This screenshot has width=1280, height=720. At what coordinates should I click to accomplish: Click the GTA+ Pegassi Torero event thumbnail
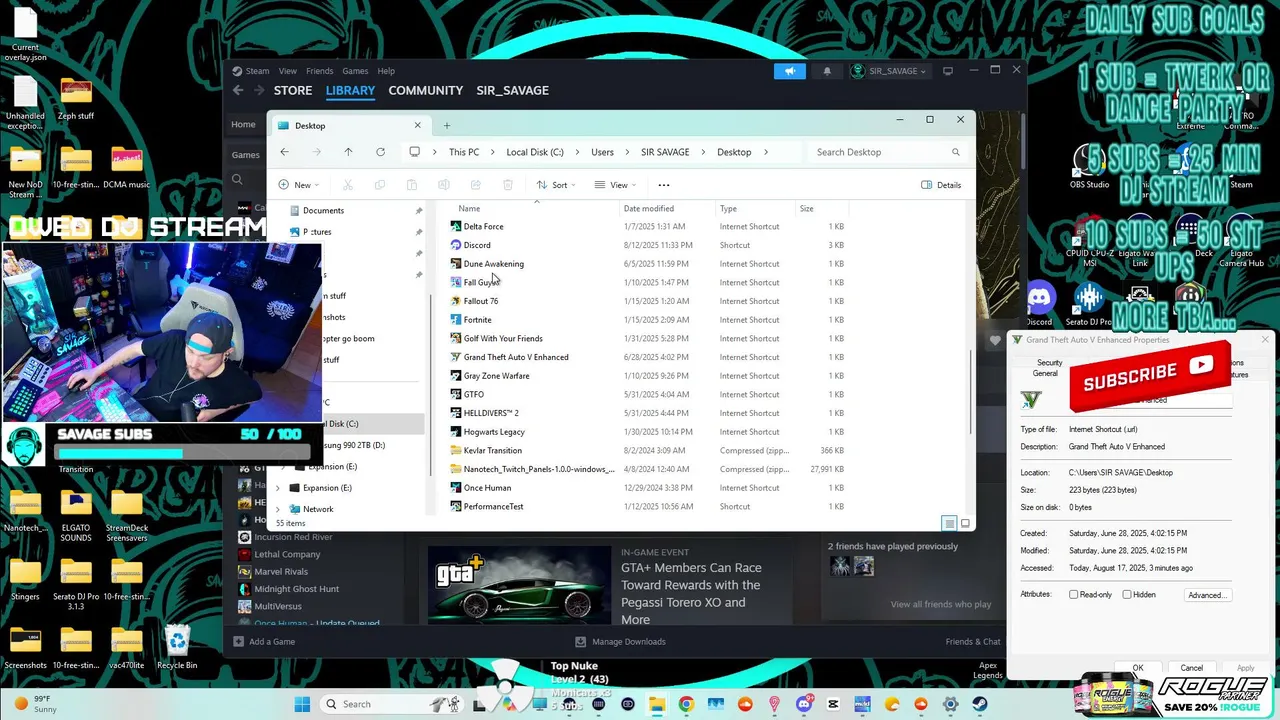pos(519,585)
